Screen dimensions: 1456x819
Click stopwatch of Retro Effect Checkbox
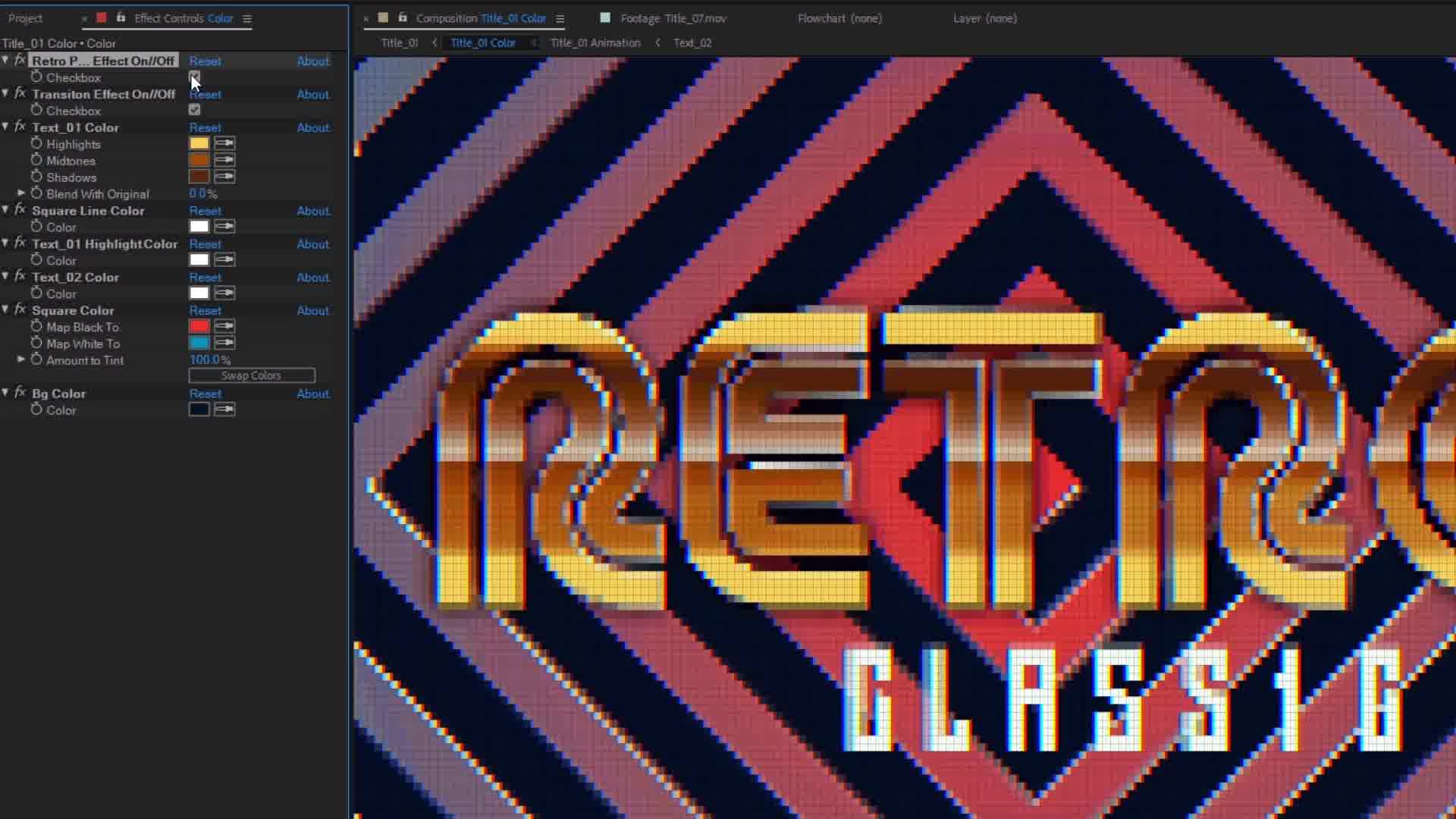(x=36, y=77)
